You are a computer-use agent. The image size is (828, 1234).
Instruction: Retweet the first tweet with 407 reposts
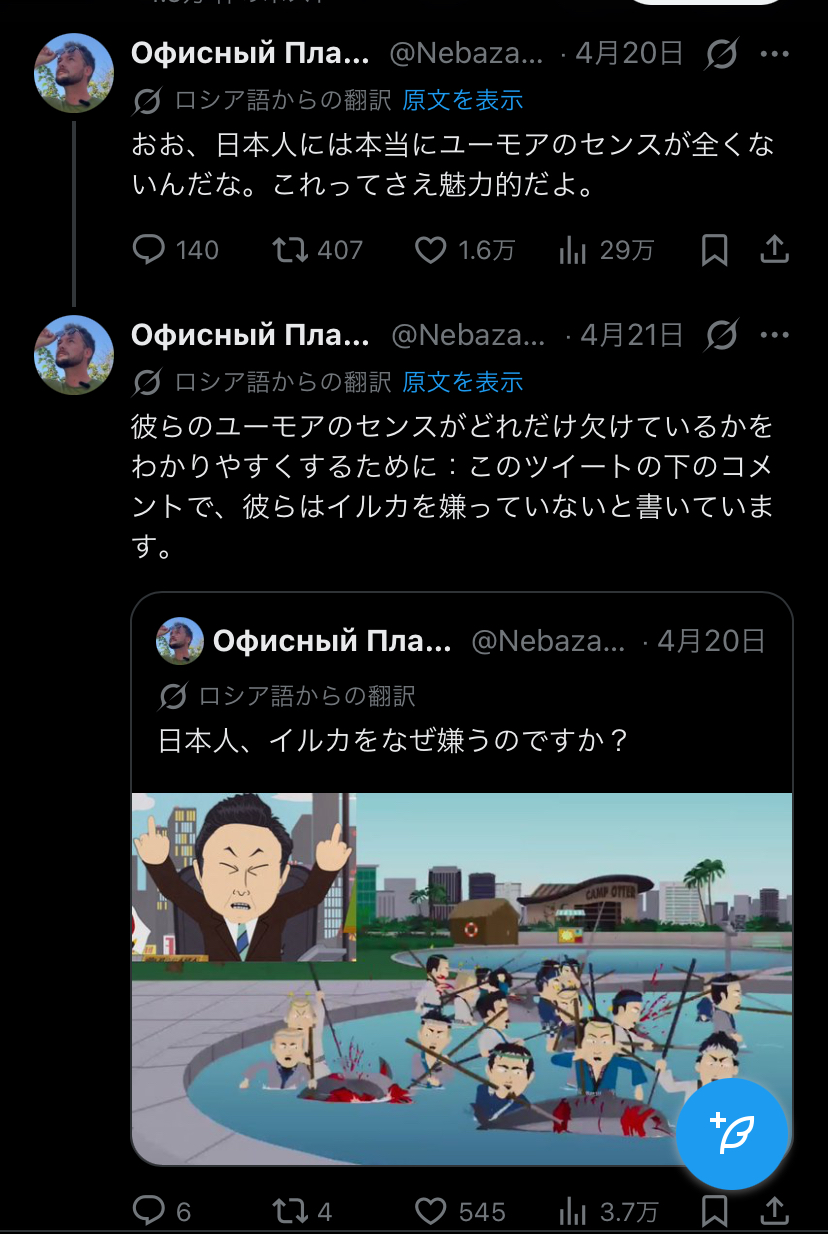(291, 250)
